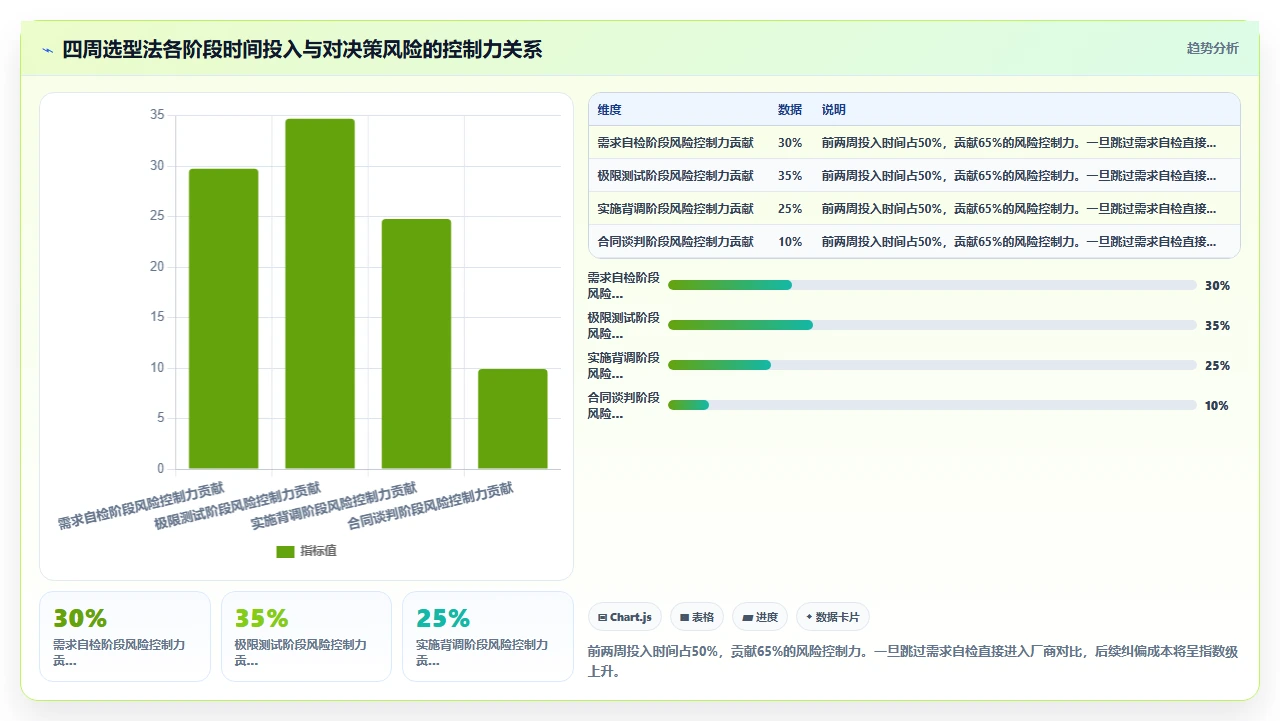Open the 25% data card
Image resolution: width=1280 pixels, height=721 pixels.
(488, 636)
